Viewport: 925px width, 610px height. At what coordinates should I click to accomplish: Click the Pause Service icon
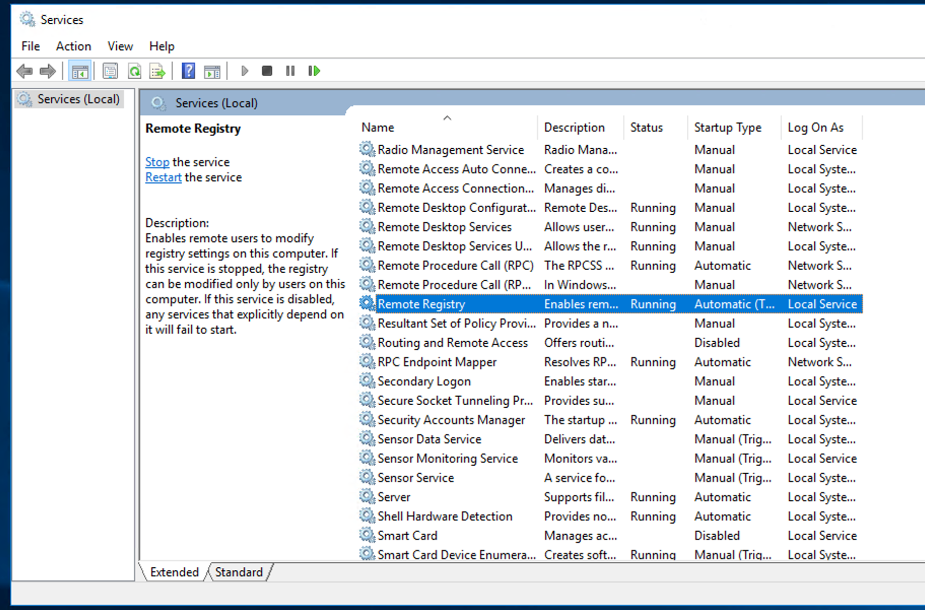tap(290, 71)
